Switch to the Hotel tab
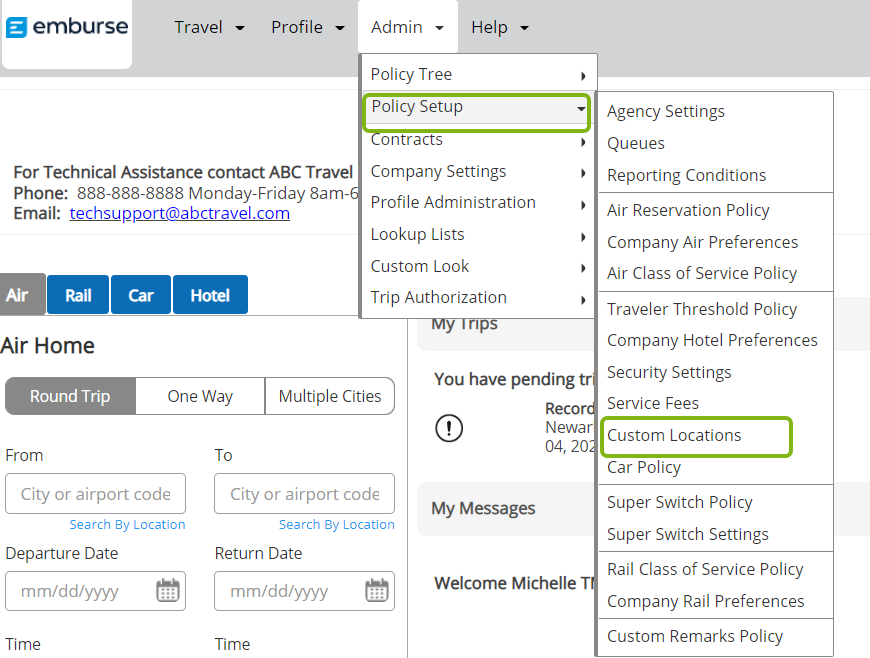Image resolution: width=870 pixels, height=658 pixels. [x=210, y=295]
